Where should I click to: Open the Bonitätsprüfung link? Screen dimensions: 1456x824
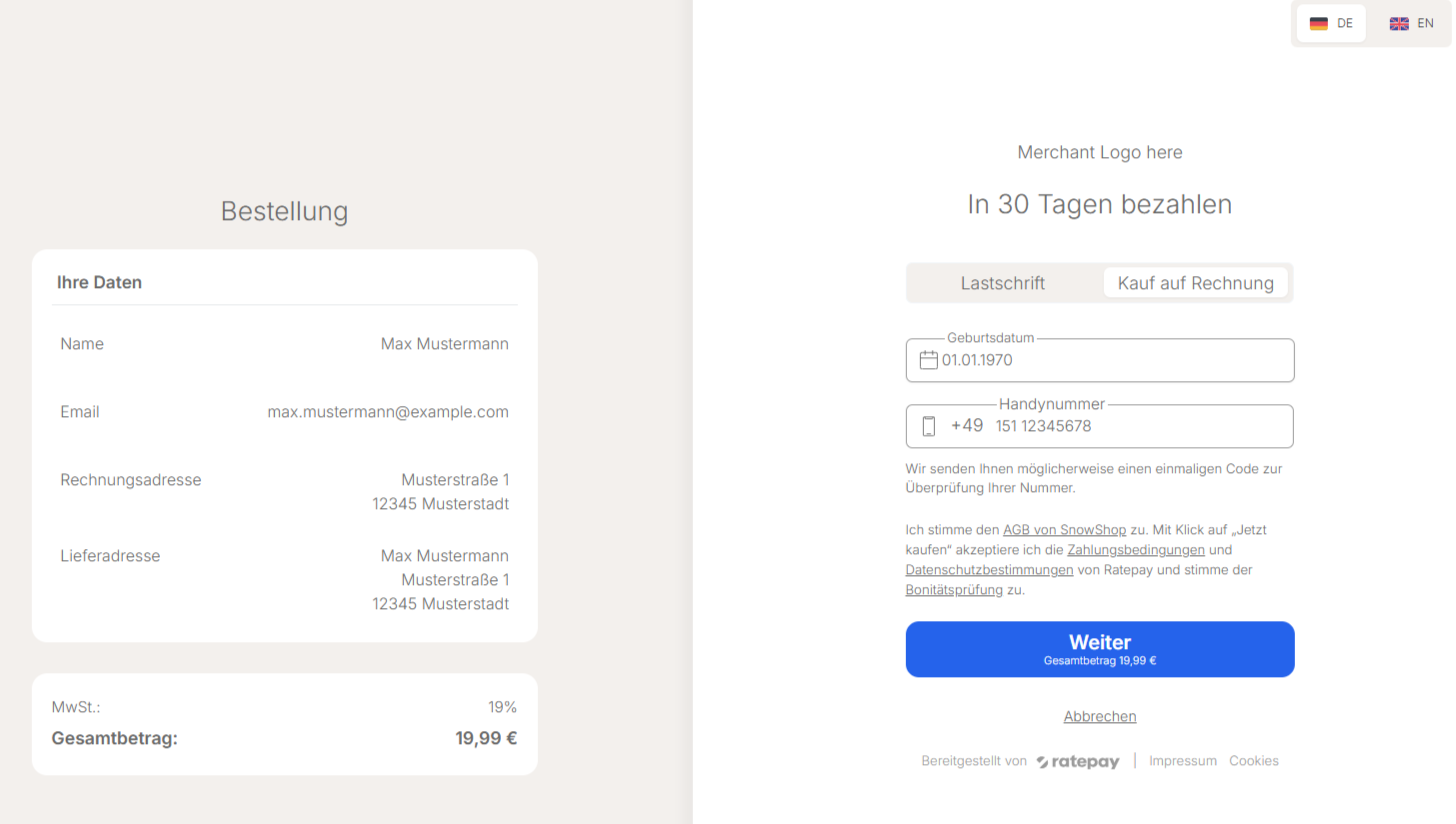pos(954,590)
